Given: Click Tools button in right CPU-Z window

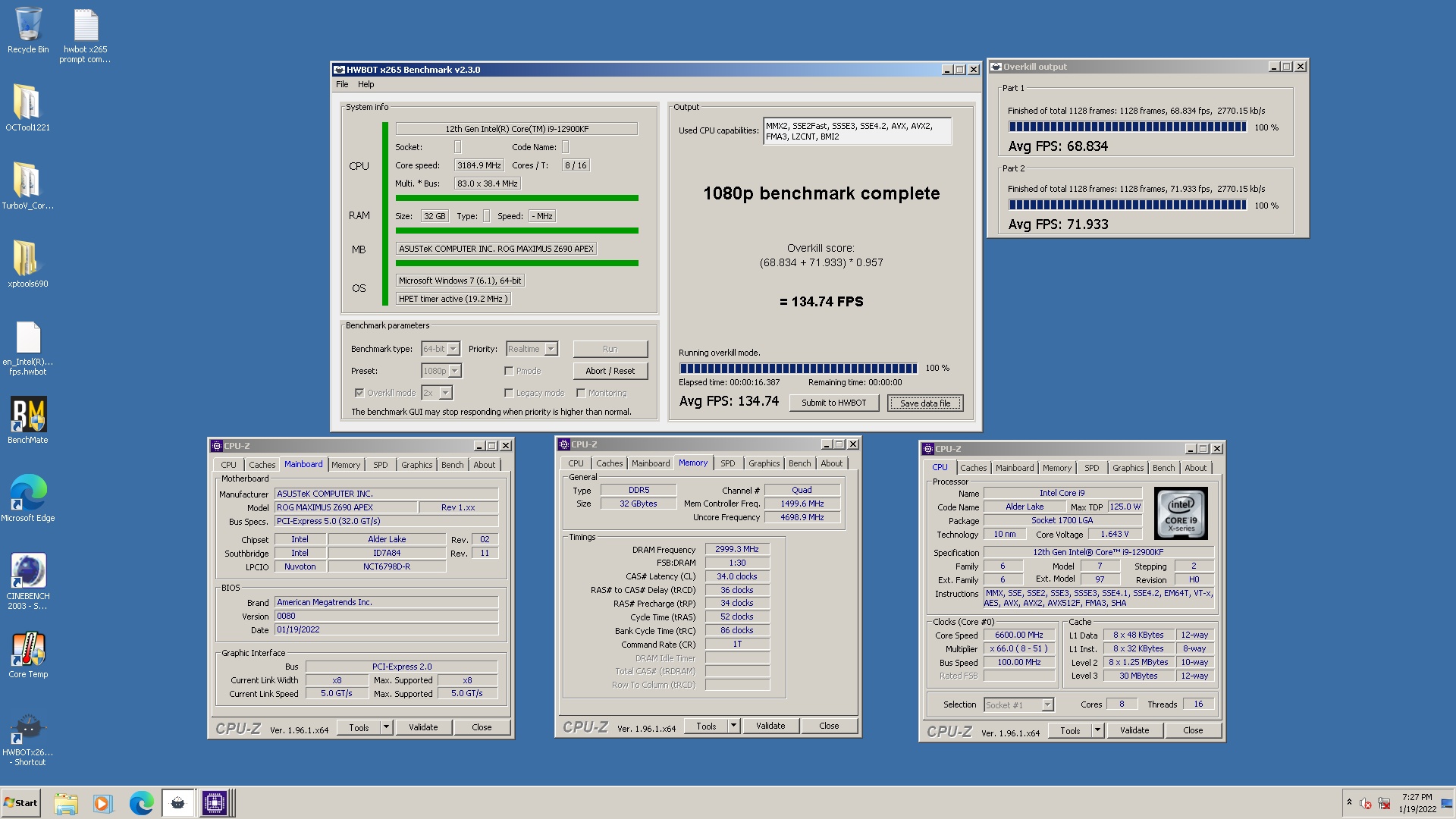Looking at the screenshot, I should (1070, 730).
